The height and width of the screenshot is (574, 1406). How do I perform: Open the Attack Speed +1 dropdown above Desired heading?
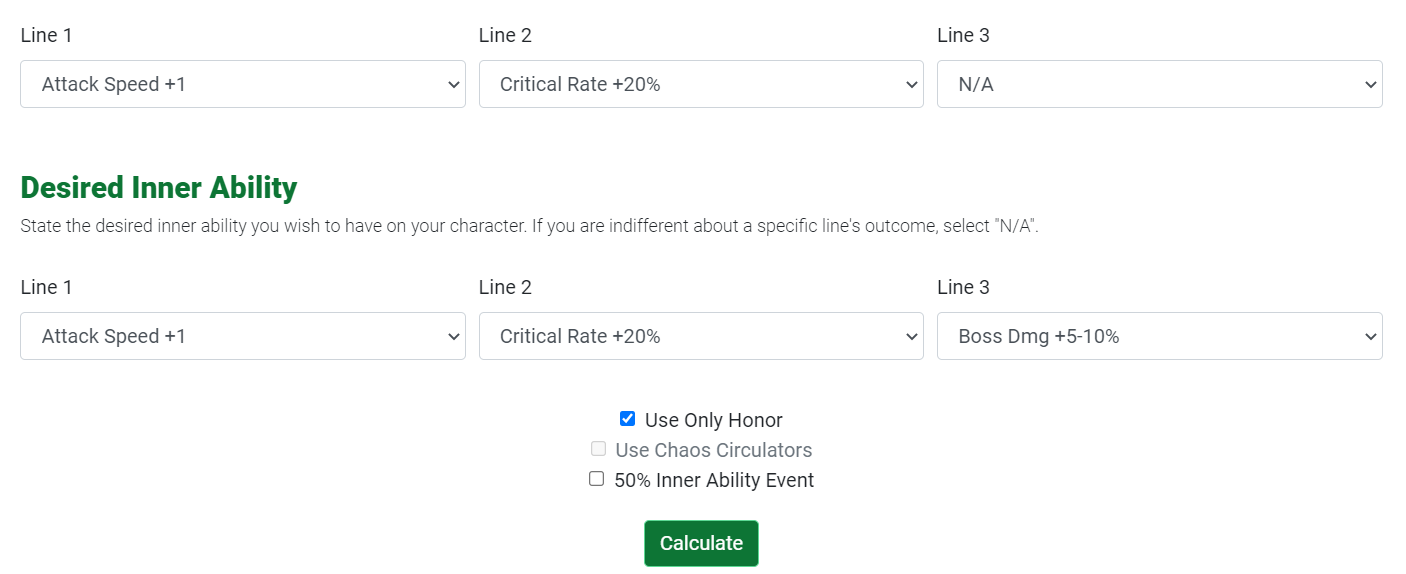(242, 84)
